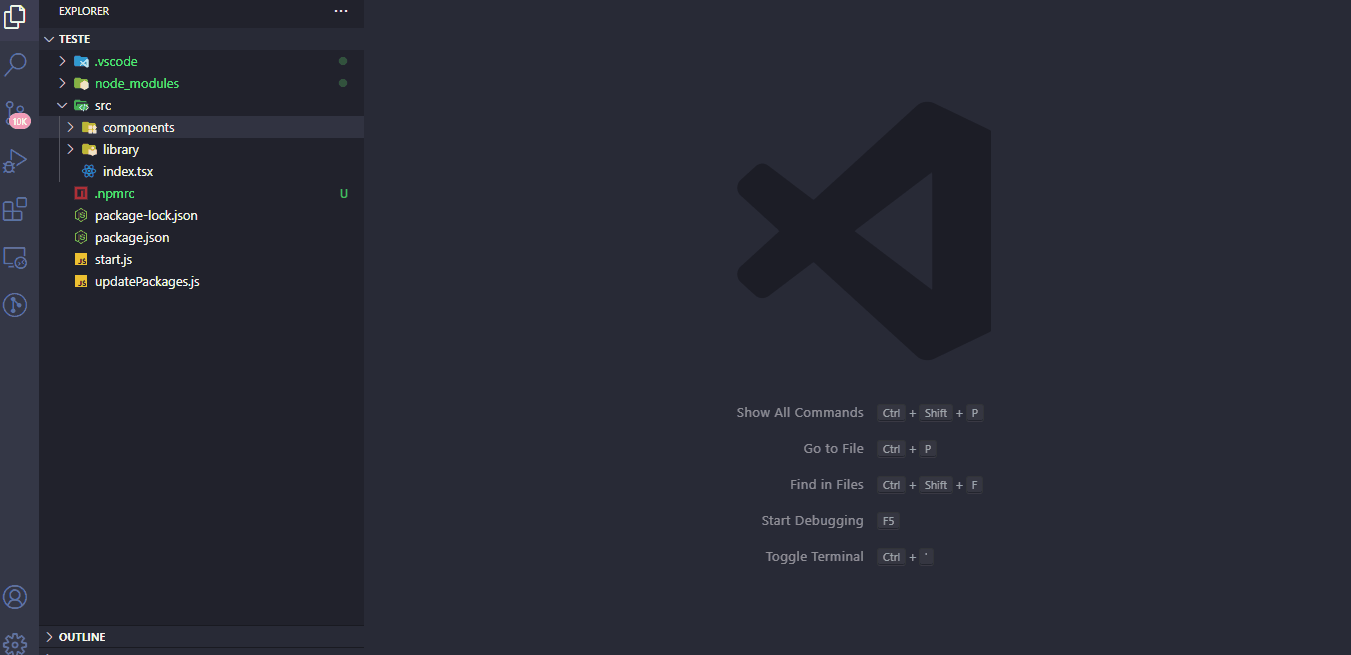Open the Git Graph activity bar icon

point(15,305)
